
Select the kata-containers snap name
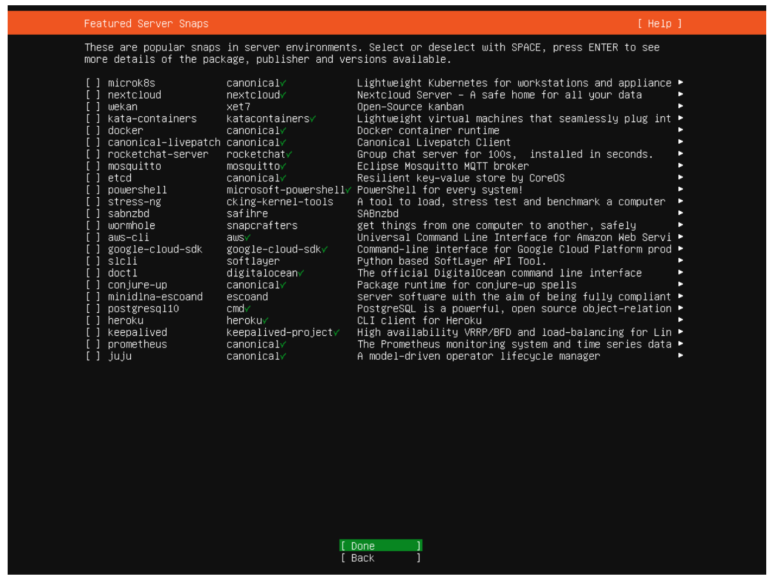pos(152,119)
